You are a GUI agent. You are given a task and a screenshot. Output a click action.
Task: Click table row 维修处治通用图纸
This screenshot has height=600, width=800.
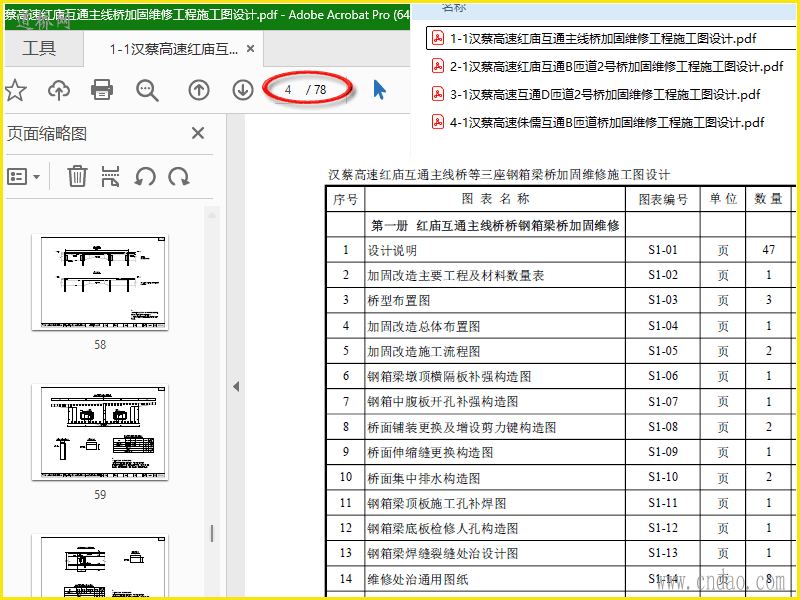[x=560, y=579]
